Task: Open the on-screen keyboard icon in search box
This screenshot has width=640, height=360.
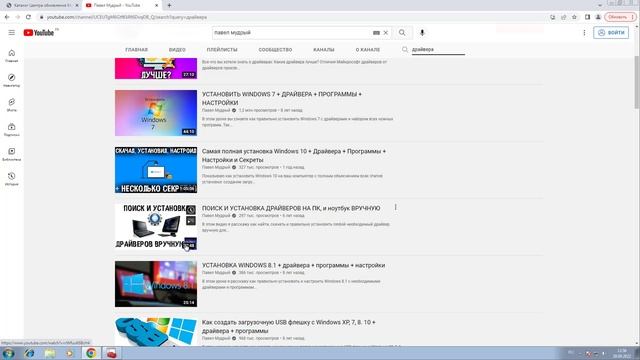Action: tap(376, 33)
